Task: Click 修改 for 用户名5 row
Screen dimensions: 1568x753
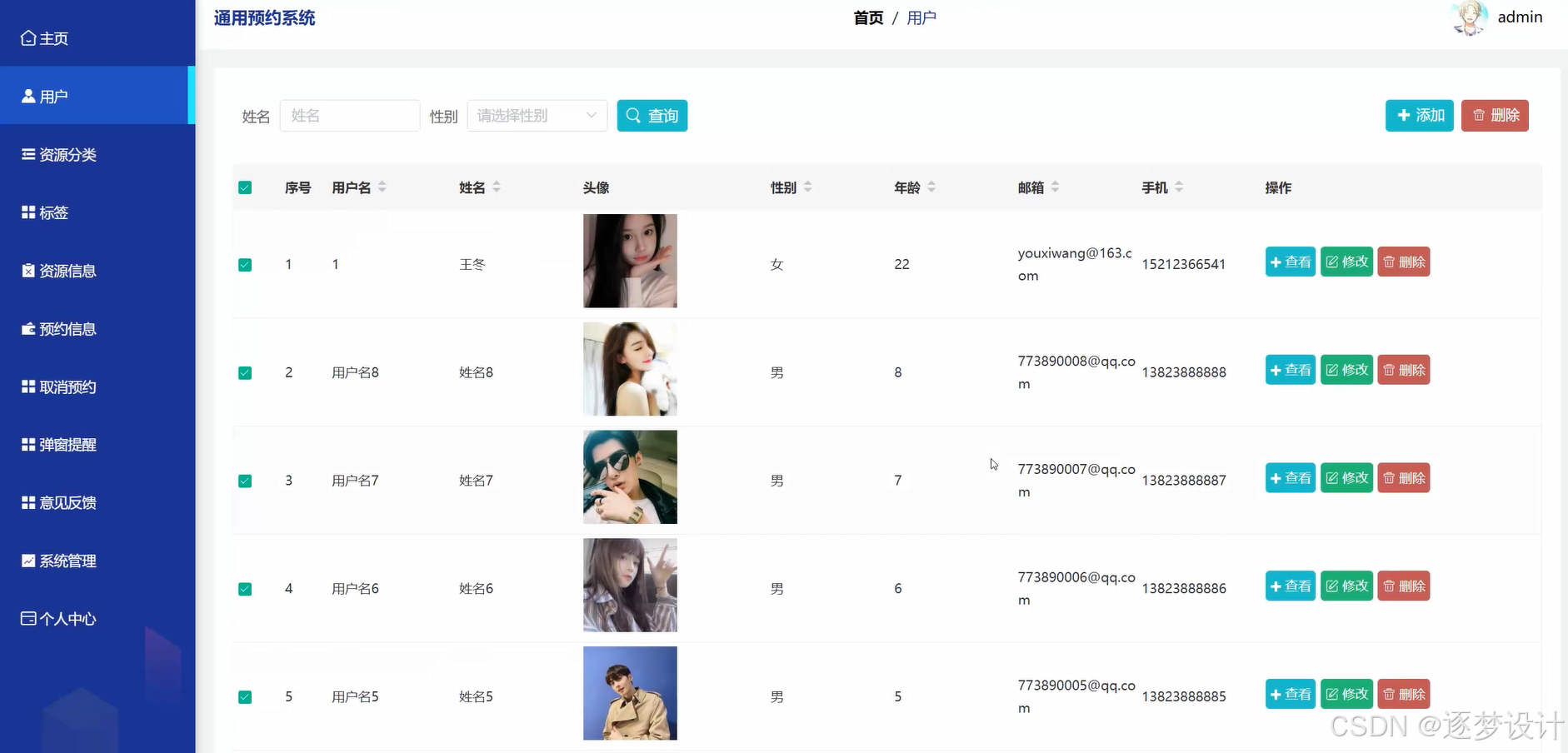Action: (1346, 694)
